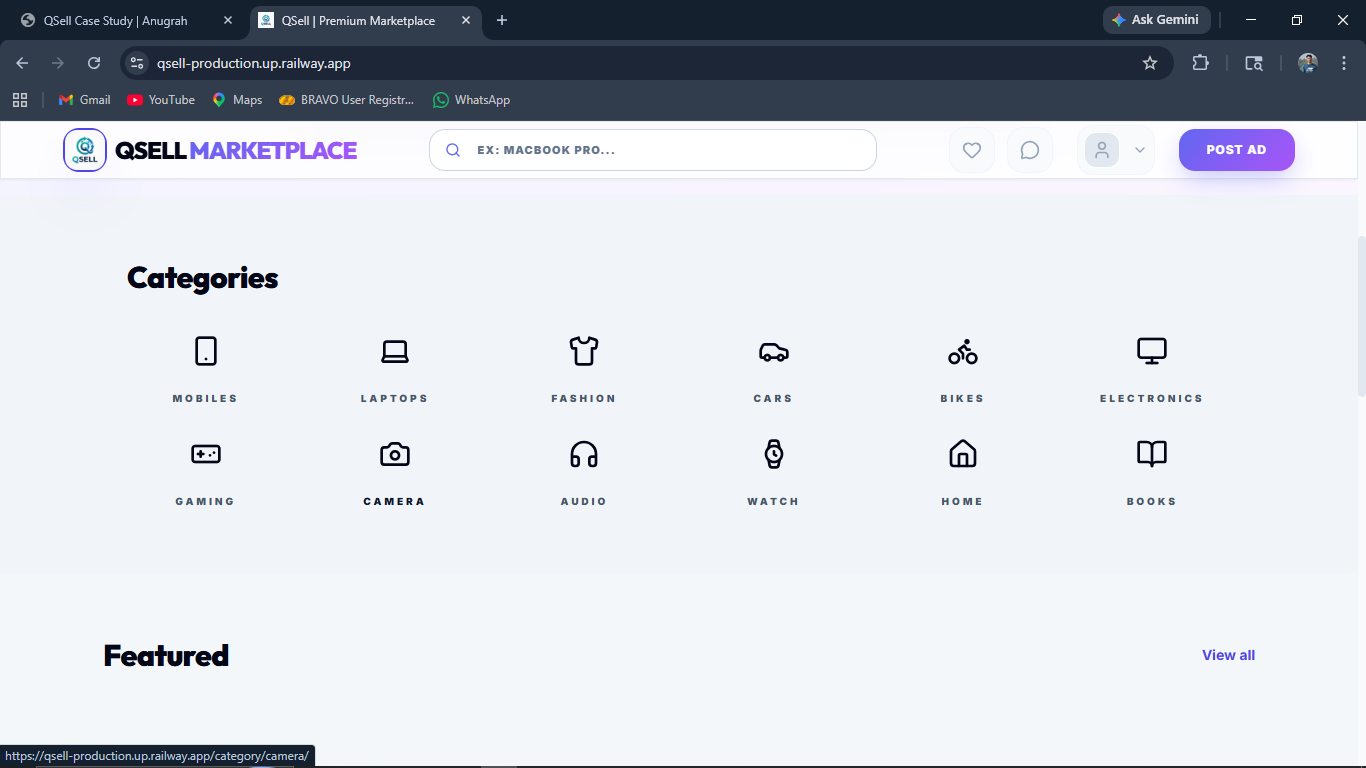Viewport: 1366px width, 768px height.
Task: Select QSell Premium Marketplace tab
Action: (365, 20)
